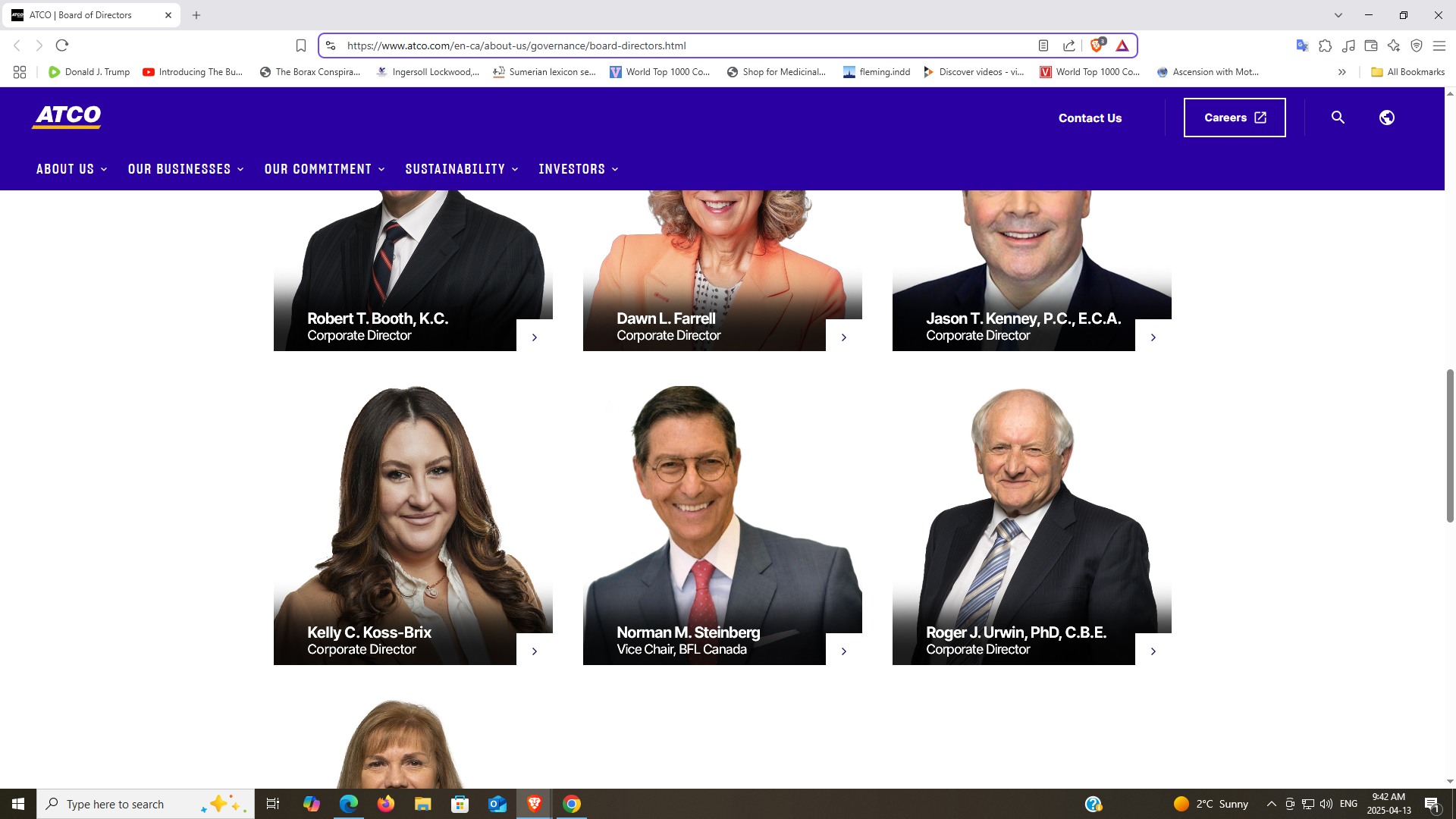1456x819 pixels.
Task: Click the browser back arrow
Action: [17, 45]
